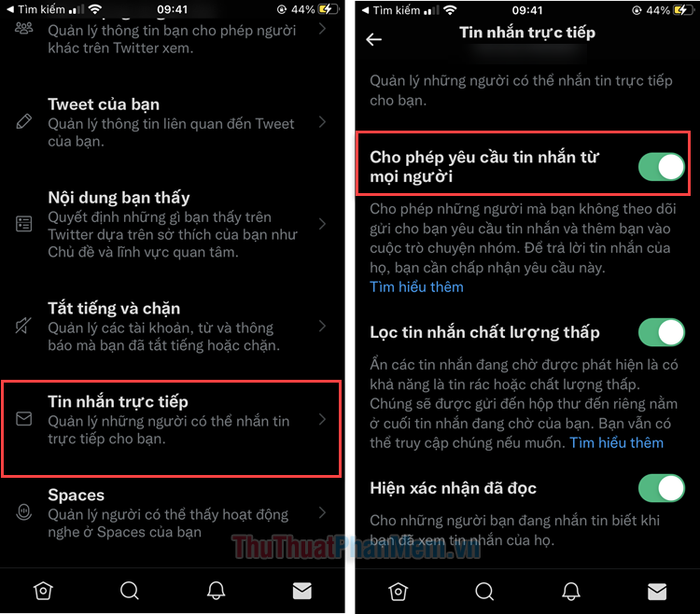The image size is (700, 614).
Task: Turn off Hiện xác nhận đã đọc
Action: 661,488
